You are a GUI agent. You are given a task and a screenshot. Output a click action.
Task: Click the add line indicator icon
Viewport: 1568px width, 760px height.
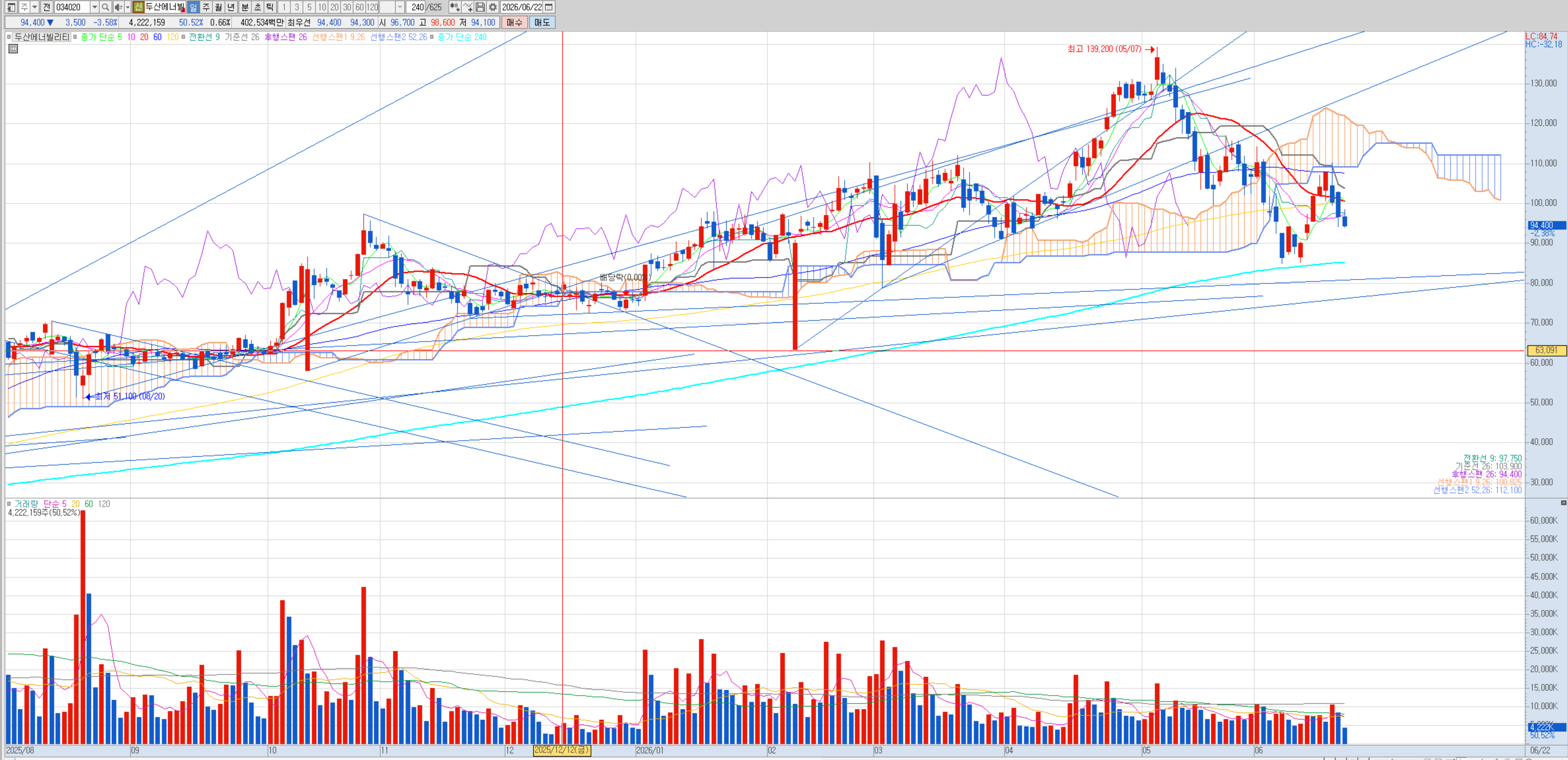467,7
